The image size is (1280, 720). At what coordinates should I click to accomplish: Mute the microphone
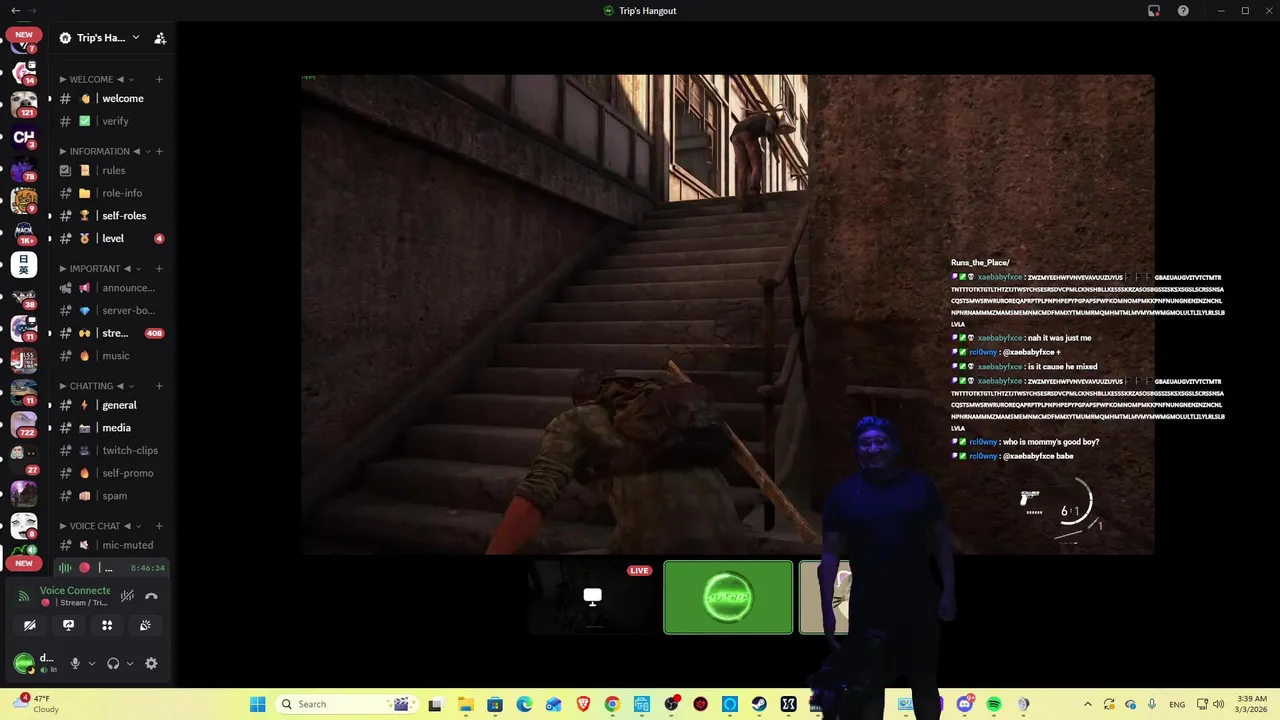click(74, 663)
